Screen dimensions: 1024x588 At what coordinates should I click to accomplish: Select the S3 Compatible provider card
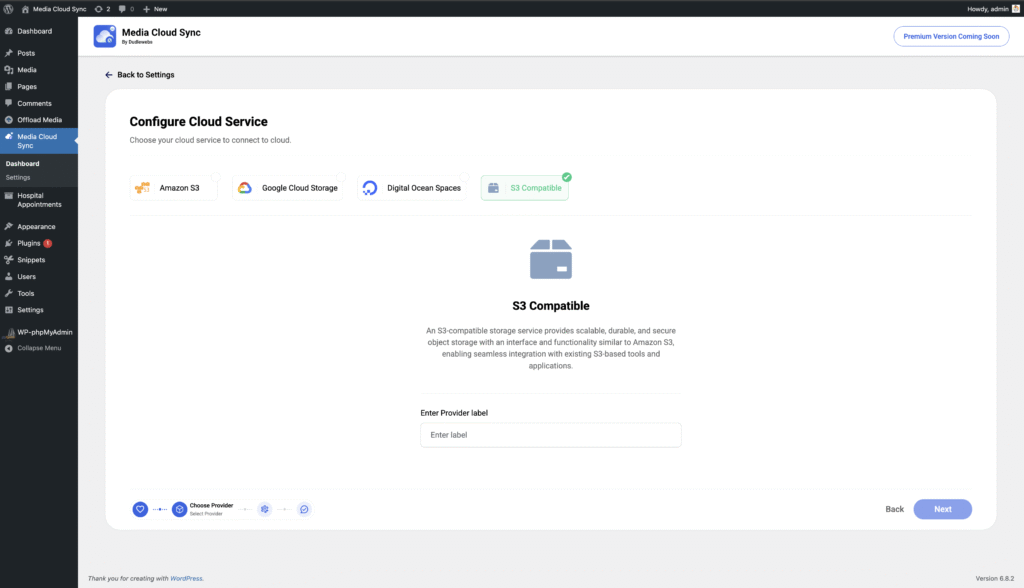tap(524, 188)
